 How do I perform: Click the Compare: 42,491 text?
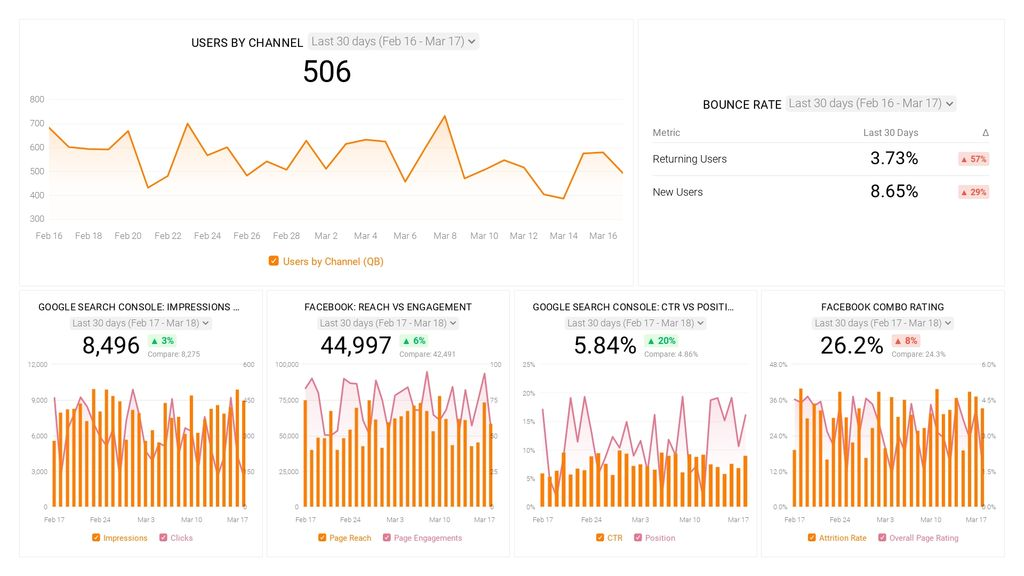pyautogui.click(x=427, y=354)
